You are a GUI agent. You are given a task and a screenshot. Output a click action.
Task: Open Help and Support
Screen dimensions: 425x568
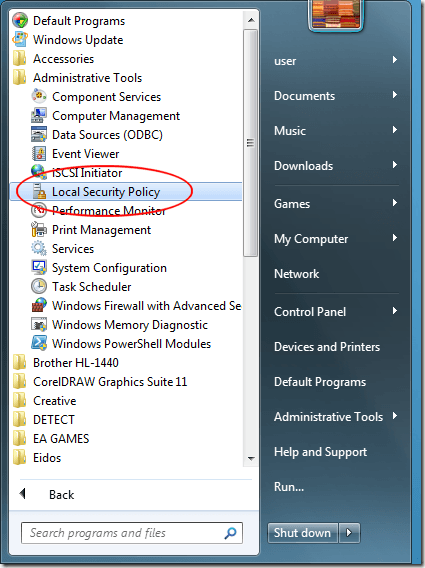pos(320,452)
